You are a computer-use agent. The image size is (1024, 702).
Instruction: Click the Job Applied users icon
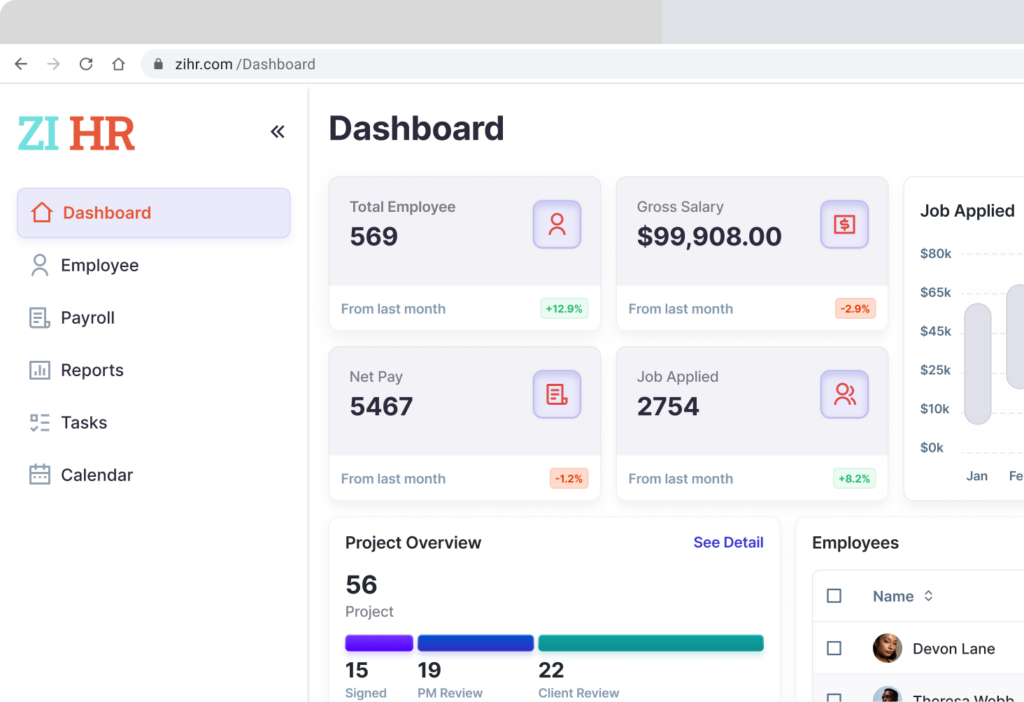[844, 394]
